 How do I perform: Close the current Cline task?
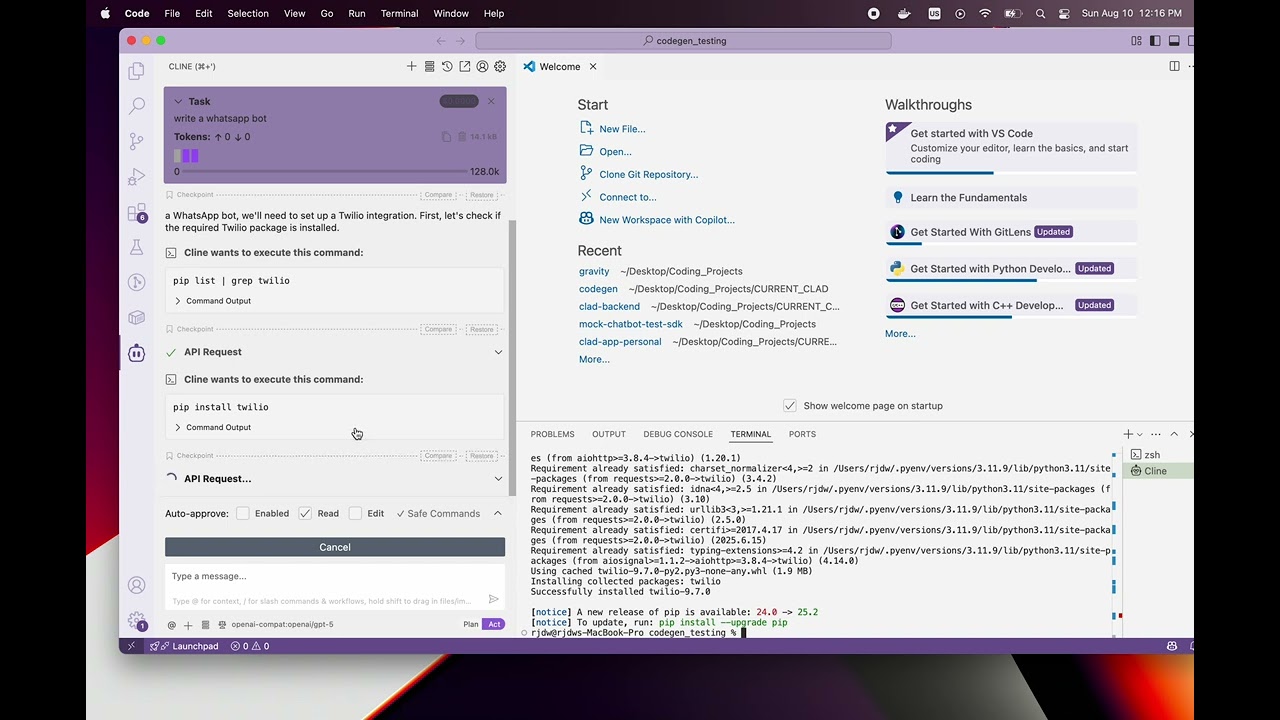coord(491,101)
